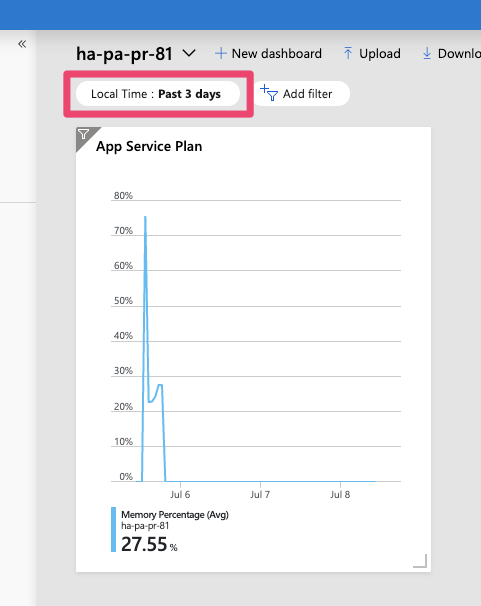The image size is (481, 606).
Task: Click the ha-pa-pr-81 dashboard title
Action: point(124,53)
